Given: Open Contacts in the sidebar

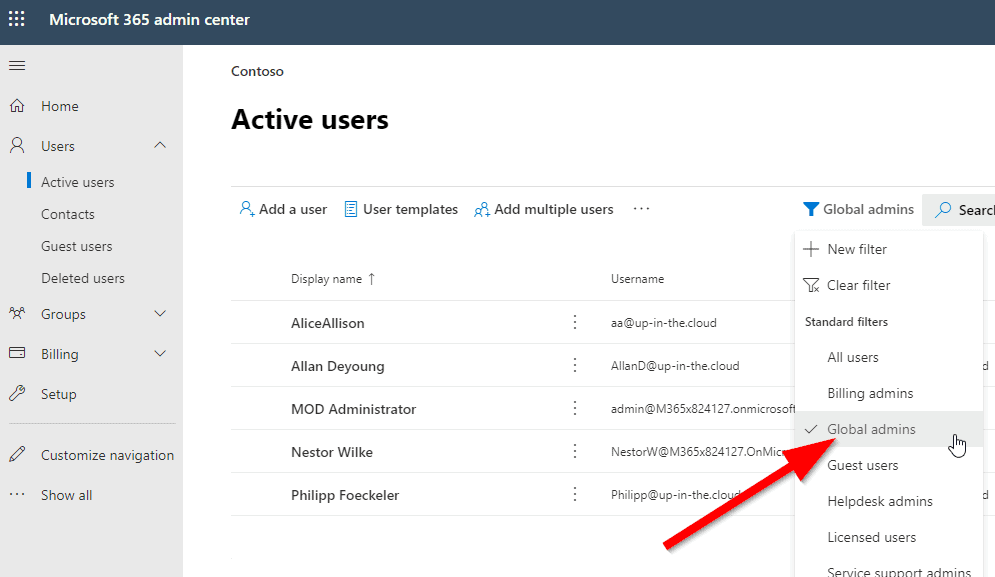Looking at the screenshot, I should pos(68,214).
